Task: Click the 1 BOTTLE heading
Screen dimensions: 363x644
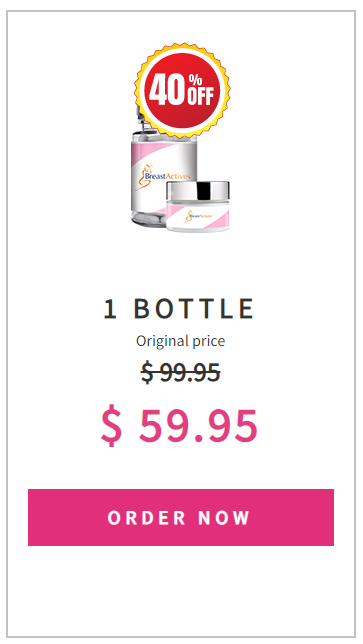Action: (179, 309)
